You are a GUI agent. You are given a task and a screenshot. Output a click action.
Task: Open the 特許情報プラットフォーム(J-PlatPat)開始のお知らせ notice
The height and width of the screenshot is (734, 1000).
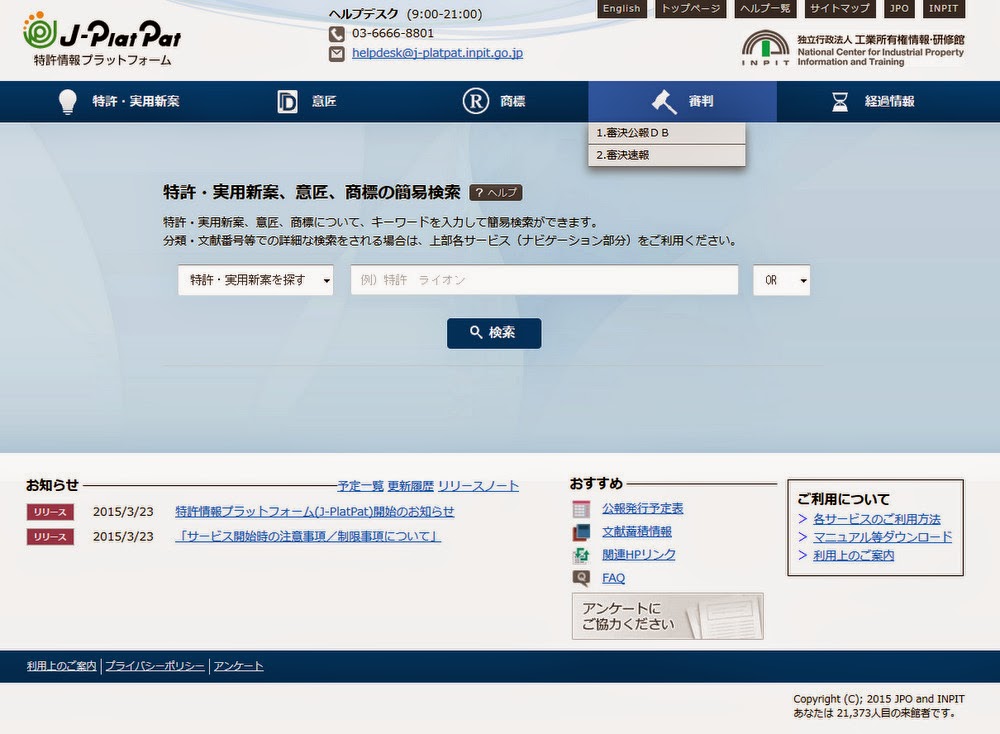[x=315, y=511]
